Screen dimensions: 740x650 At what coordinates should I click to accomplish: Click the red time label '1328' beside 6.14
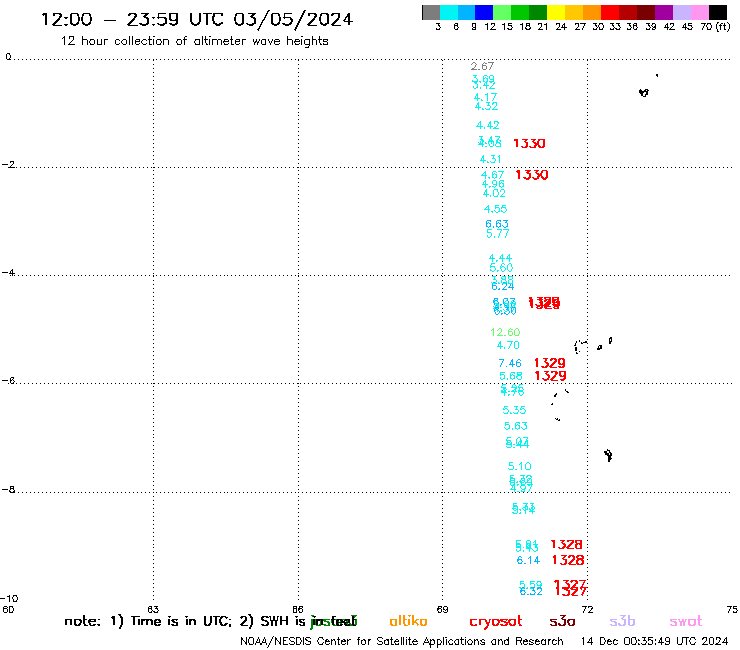pos(568,560)
